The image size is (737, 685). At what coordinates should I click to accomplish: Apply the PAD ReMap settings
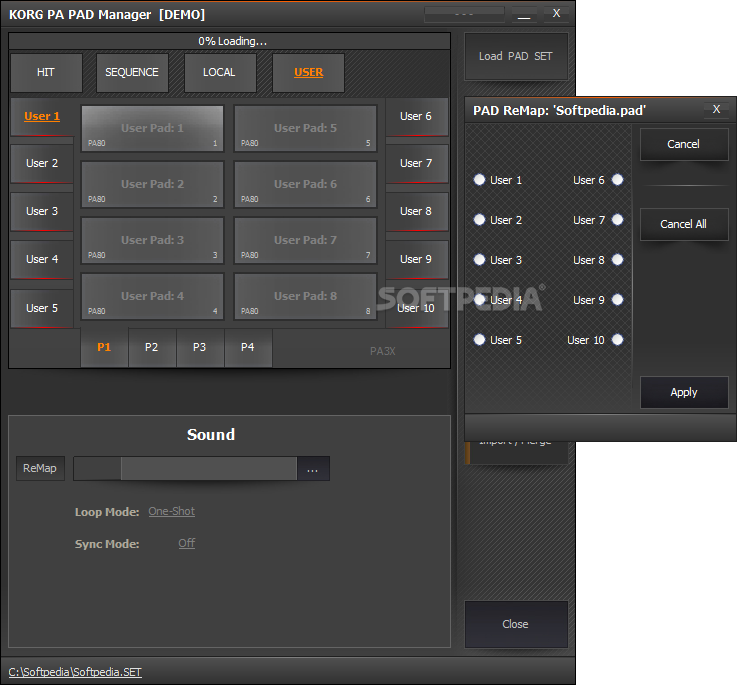point(684,392)
